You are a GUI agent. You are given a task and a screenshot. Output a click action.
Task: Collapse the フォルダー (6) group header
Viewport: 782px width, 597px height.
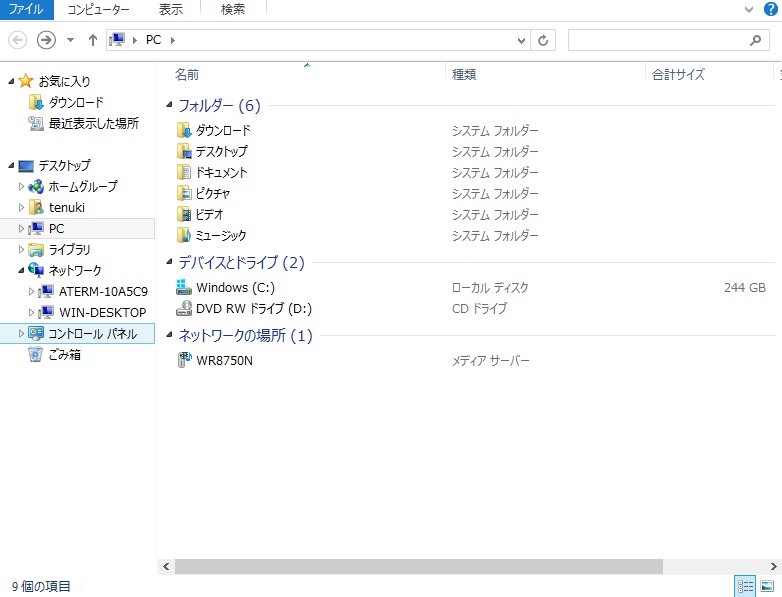168,106
